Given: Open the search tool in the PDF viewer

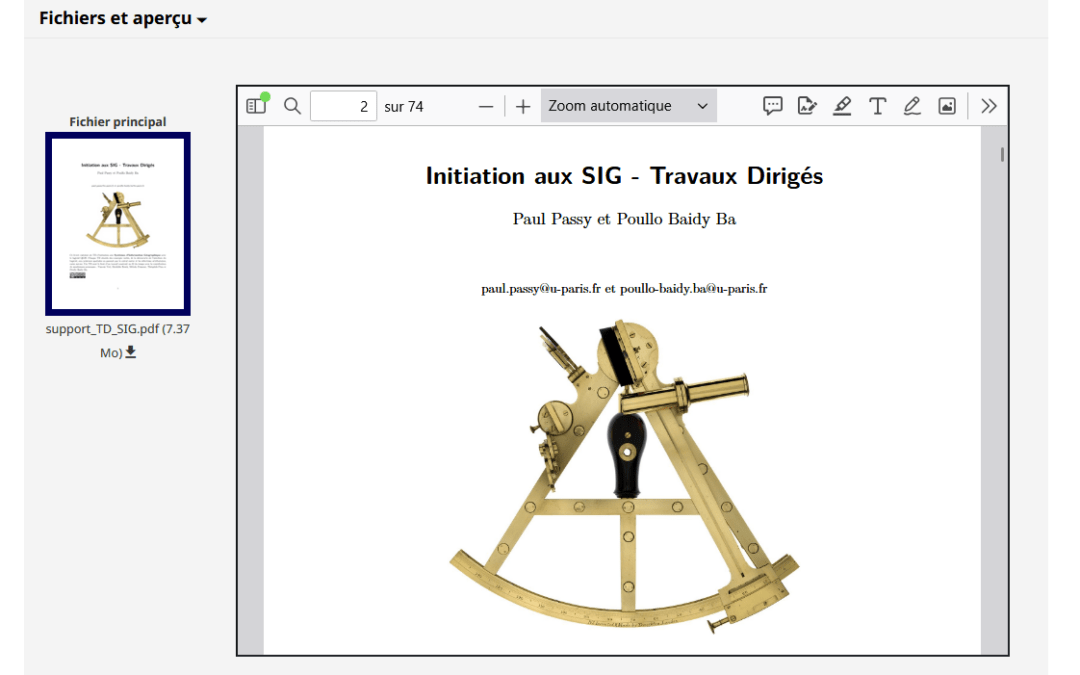Looking at the screenshot, I should pyautogui.click(x=292, y=105).
